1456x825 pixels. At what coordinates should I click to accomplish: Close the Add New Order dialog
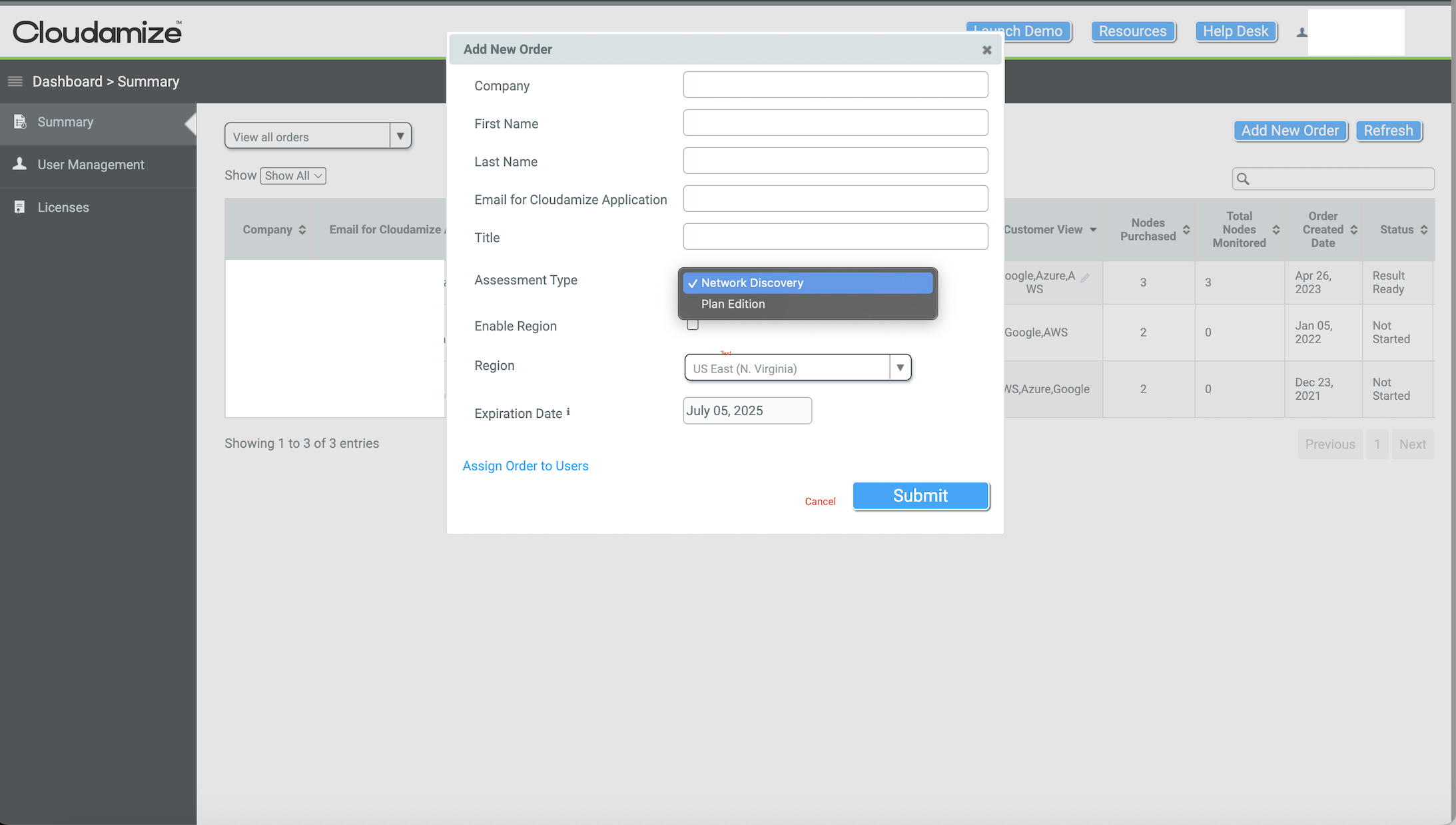pyautogui.click(x=986, y=49)
